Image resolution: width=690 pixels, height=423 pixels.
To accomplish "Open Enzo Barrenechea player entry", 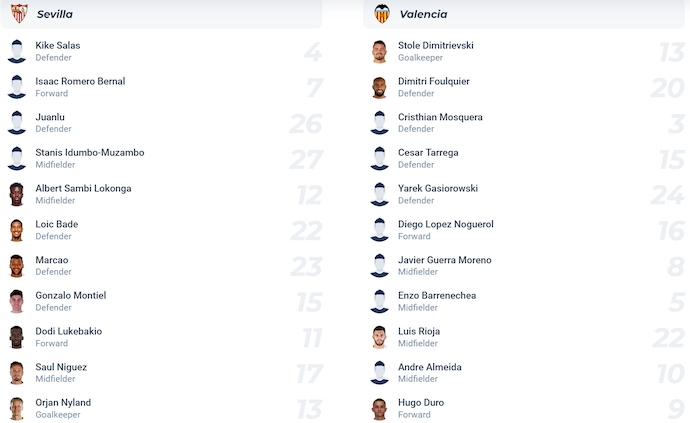I will 437,296.
